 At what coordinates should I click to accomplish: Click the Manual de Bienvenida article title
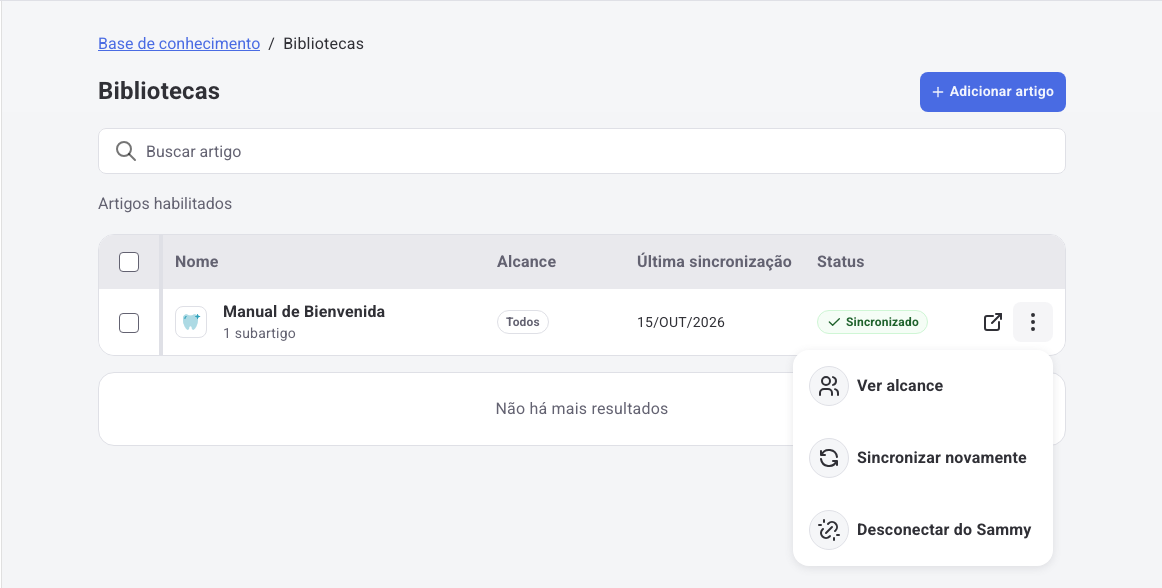coord(304,311)
